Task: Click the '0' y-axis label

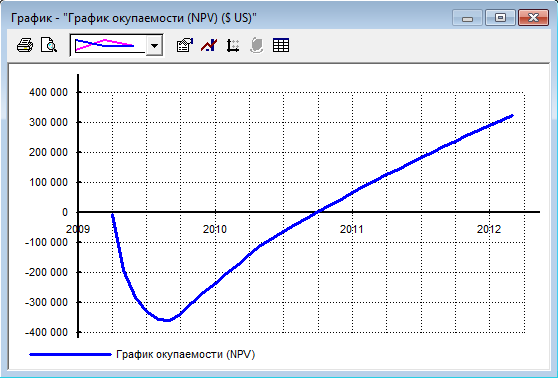Action: [x=64, y=212]
